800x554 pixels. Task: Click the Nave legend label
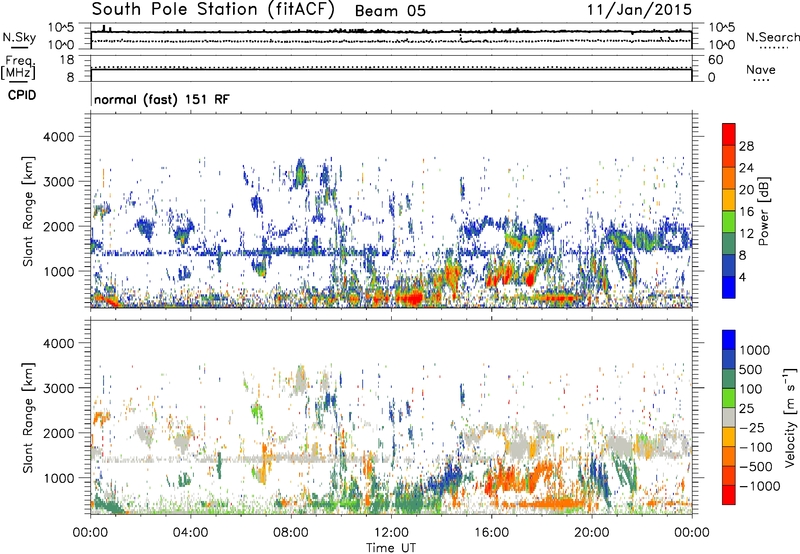761,69
